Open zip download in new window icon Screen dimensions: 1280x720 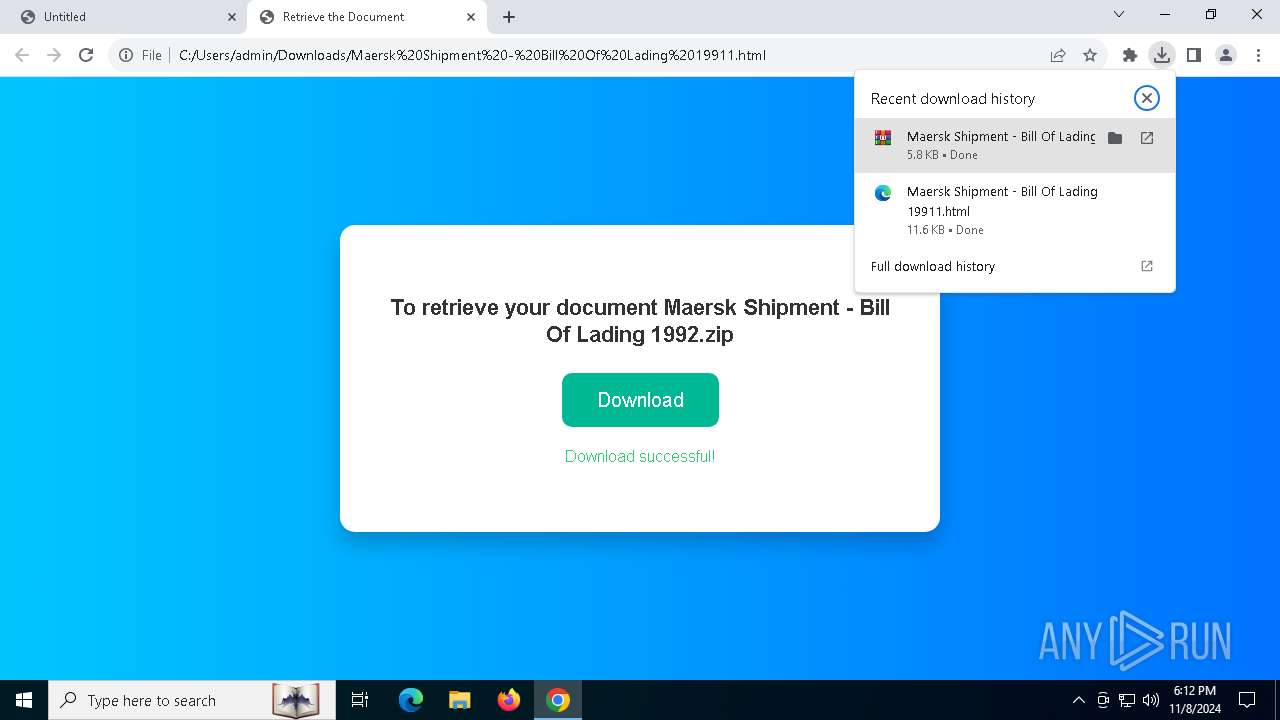coord(1147,138)
